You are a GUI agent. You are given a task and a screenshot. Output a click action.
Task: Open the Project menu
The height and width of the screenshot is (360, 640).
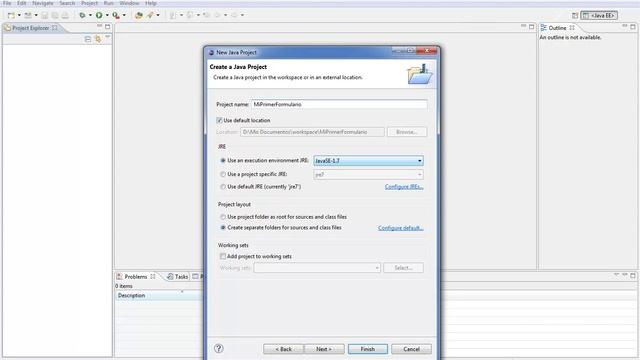pyautogui.click(x=89, y=3)
